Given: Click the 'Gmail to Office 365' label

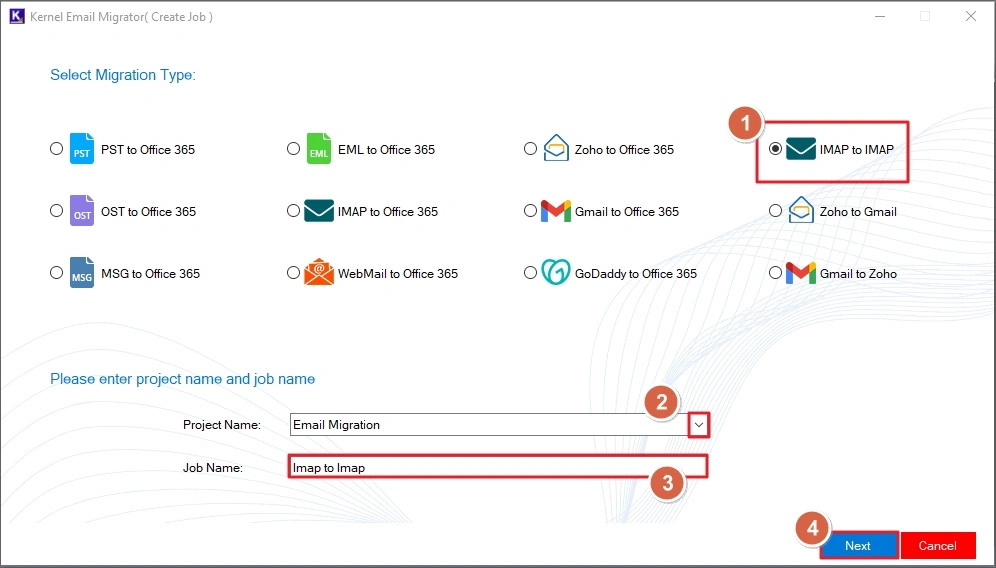Looking at the screenshot, I should coord(627,212).
